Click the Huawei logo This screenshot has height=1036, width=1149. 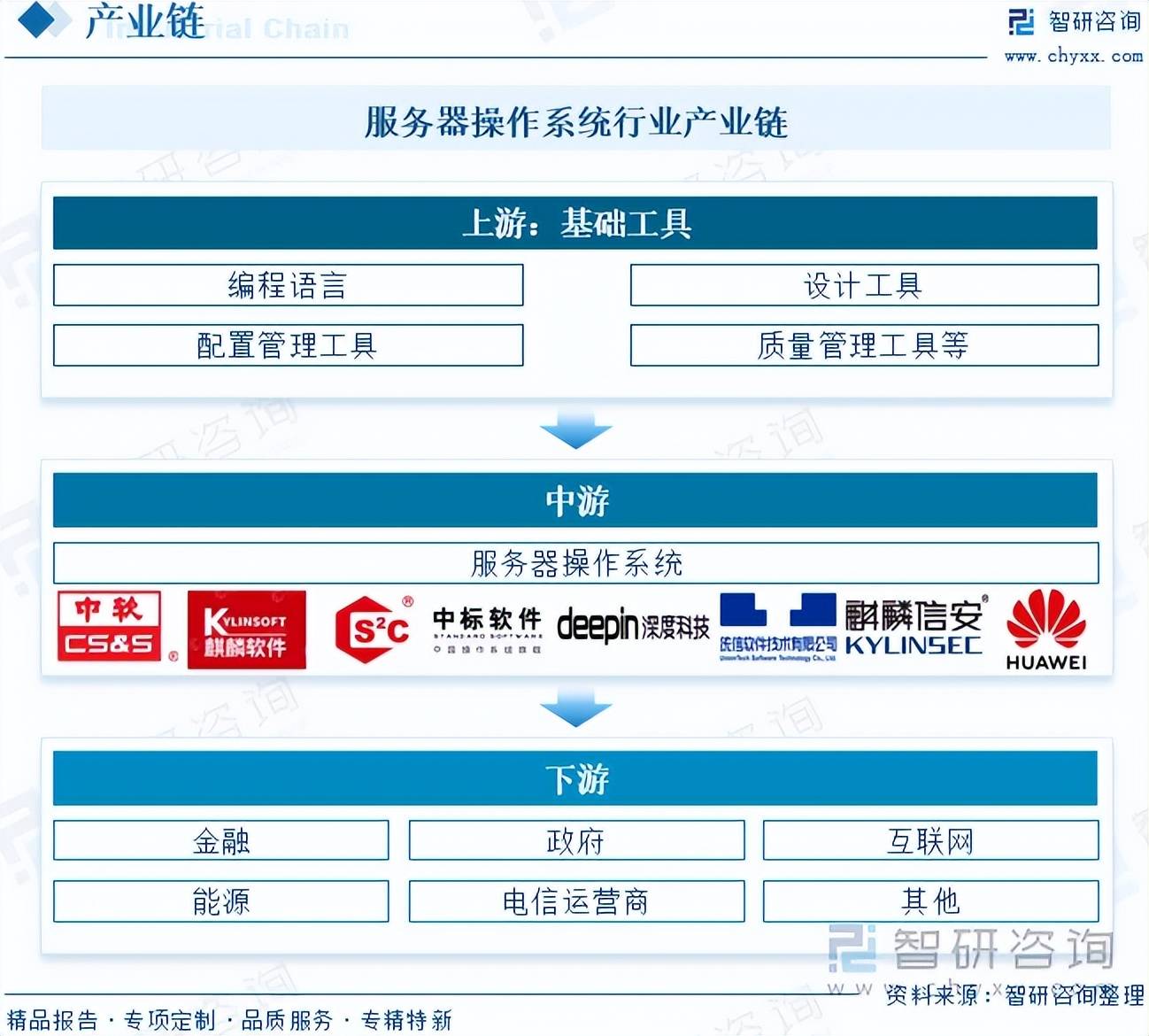[x=1045, y=629]
